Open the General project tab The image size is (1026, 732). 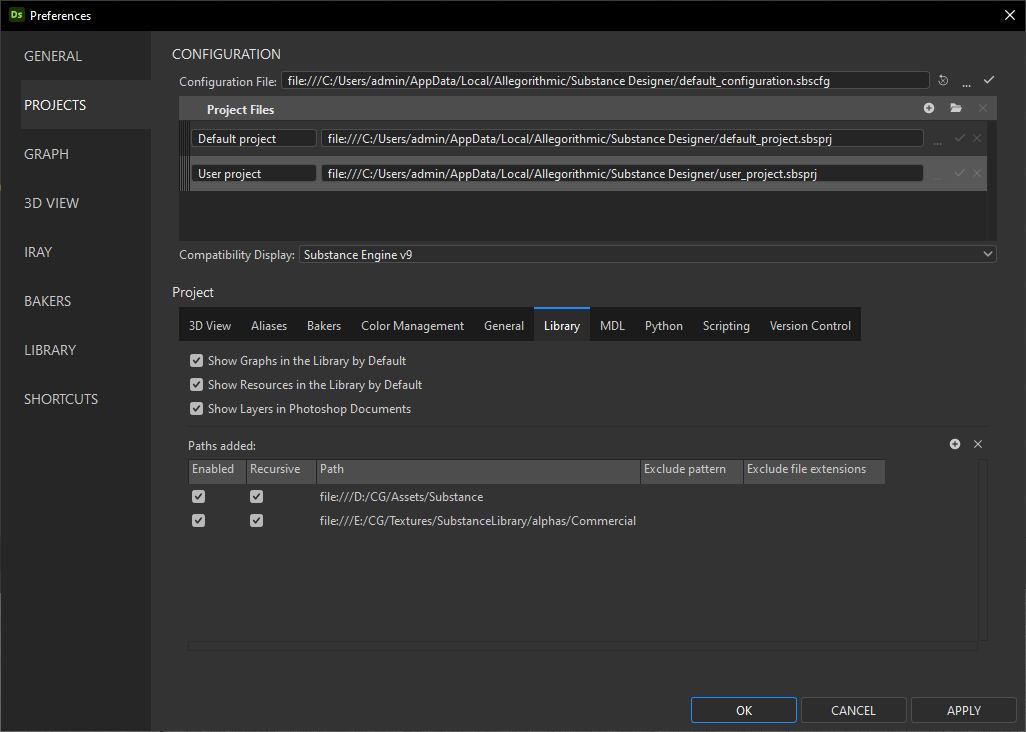[x=504, y=325]
